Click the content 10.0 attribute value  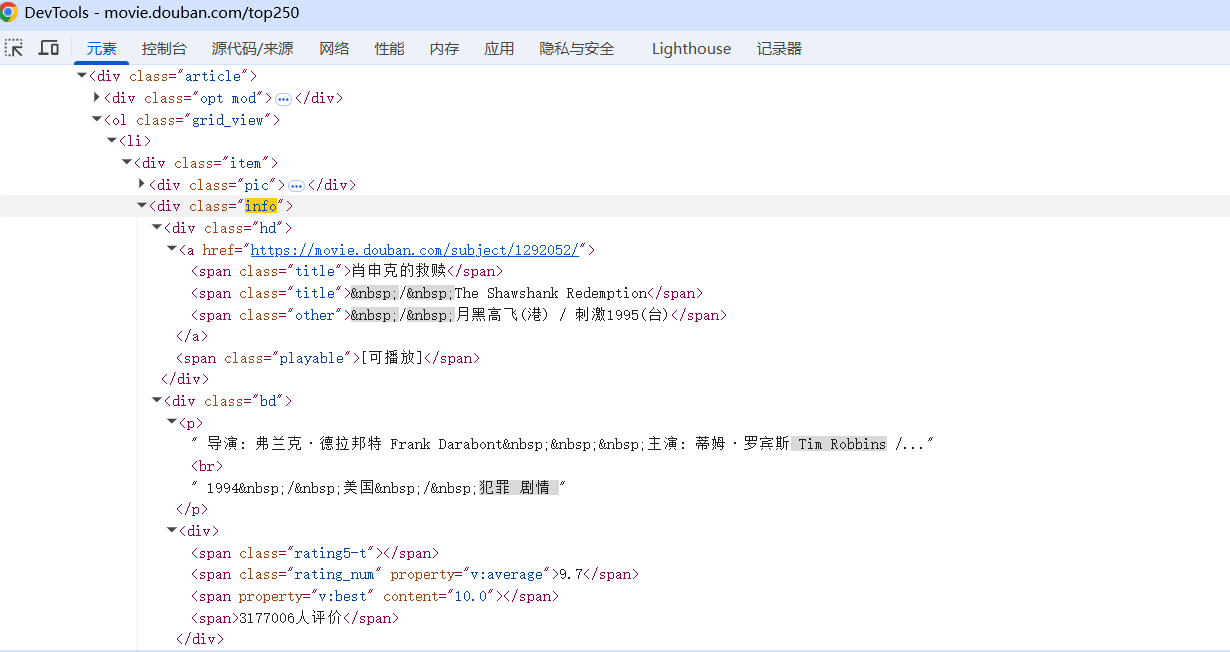(x=470, y=596)
